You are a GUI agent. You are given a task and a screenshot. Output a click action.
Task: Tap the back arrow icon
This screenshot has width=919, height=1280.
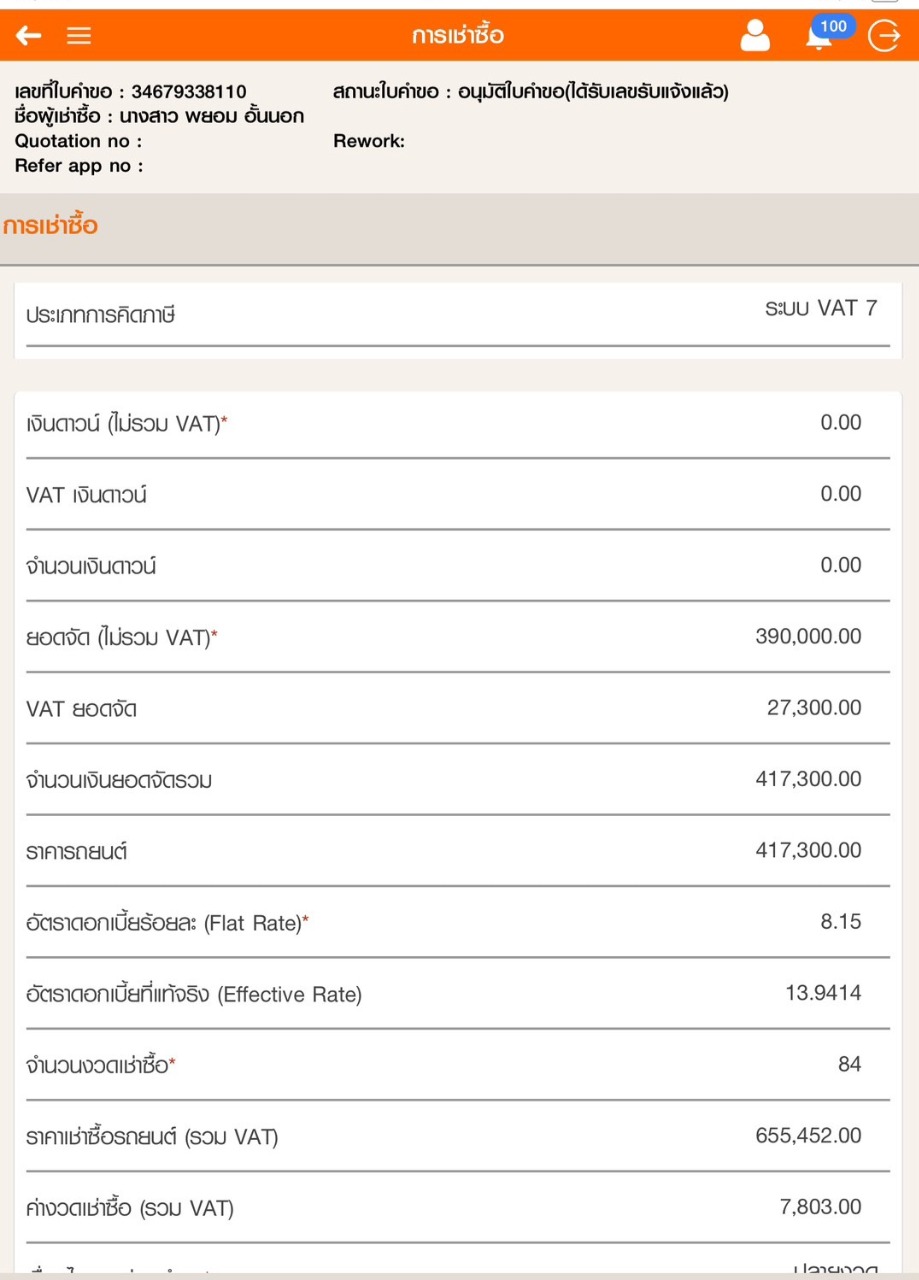coord(28,36)
